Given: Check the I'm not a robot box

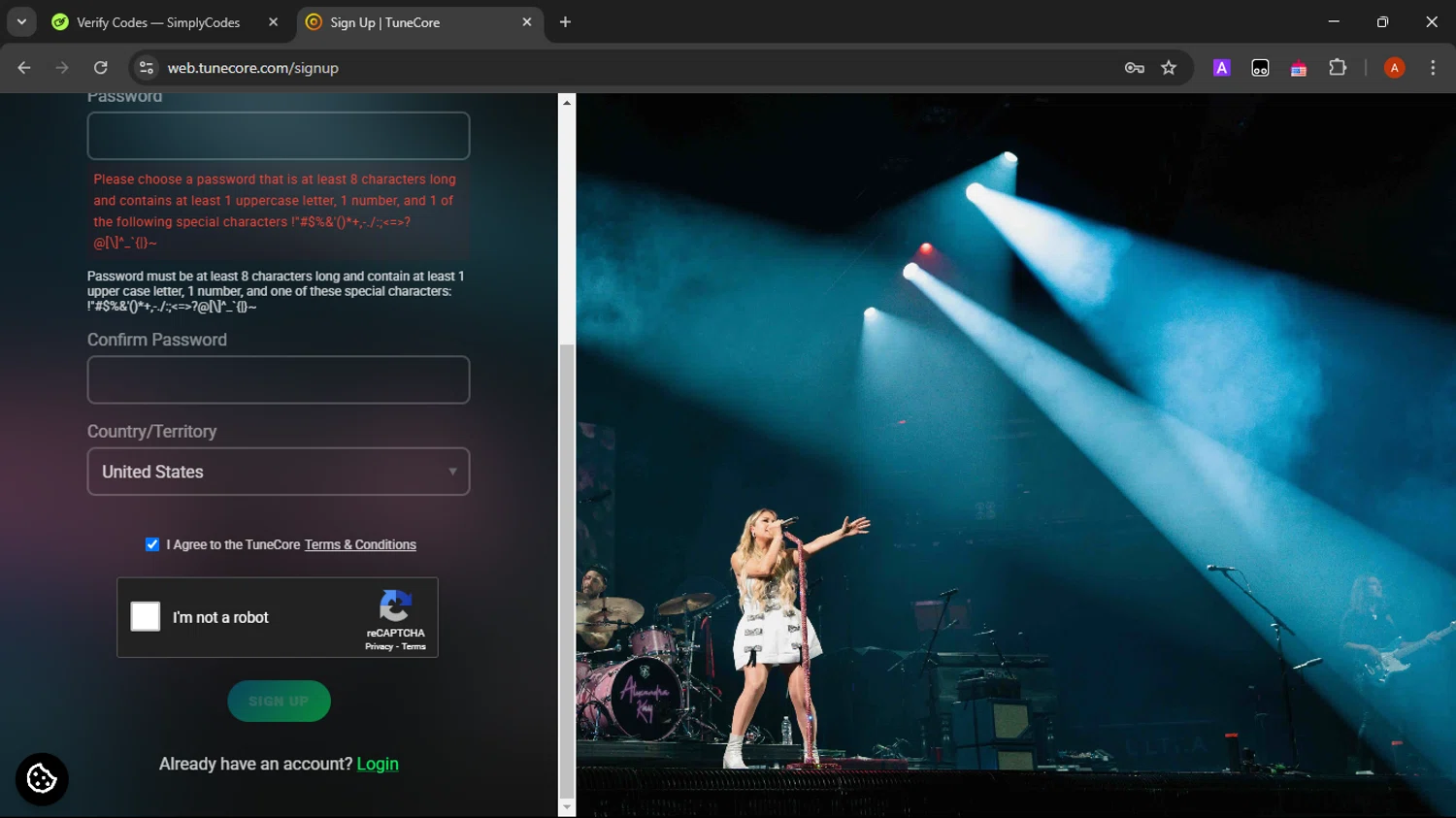Looking at the screenshot, I should (146, 617).
